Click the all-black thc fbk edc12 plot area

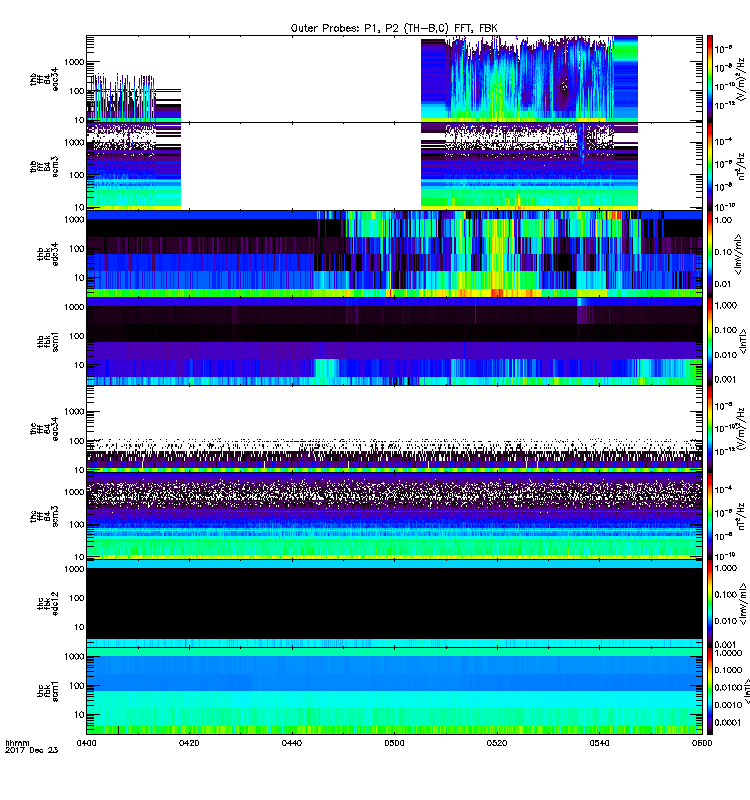point(394,603)
